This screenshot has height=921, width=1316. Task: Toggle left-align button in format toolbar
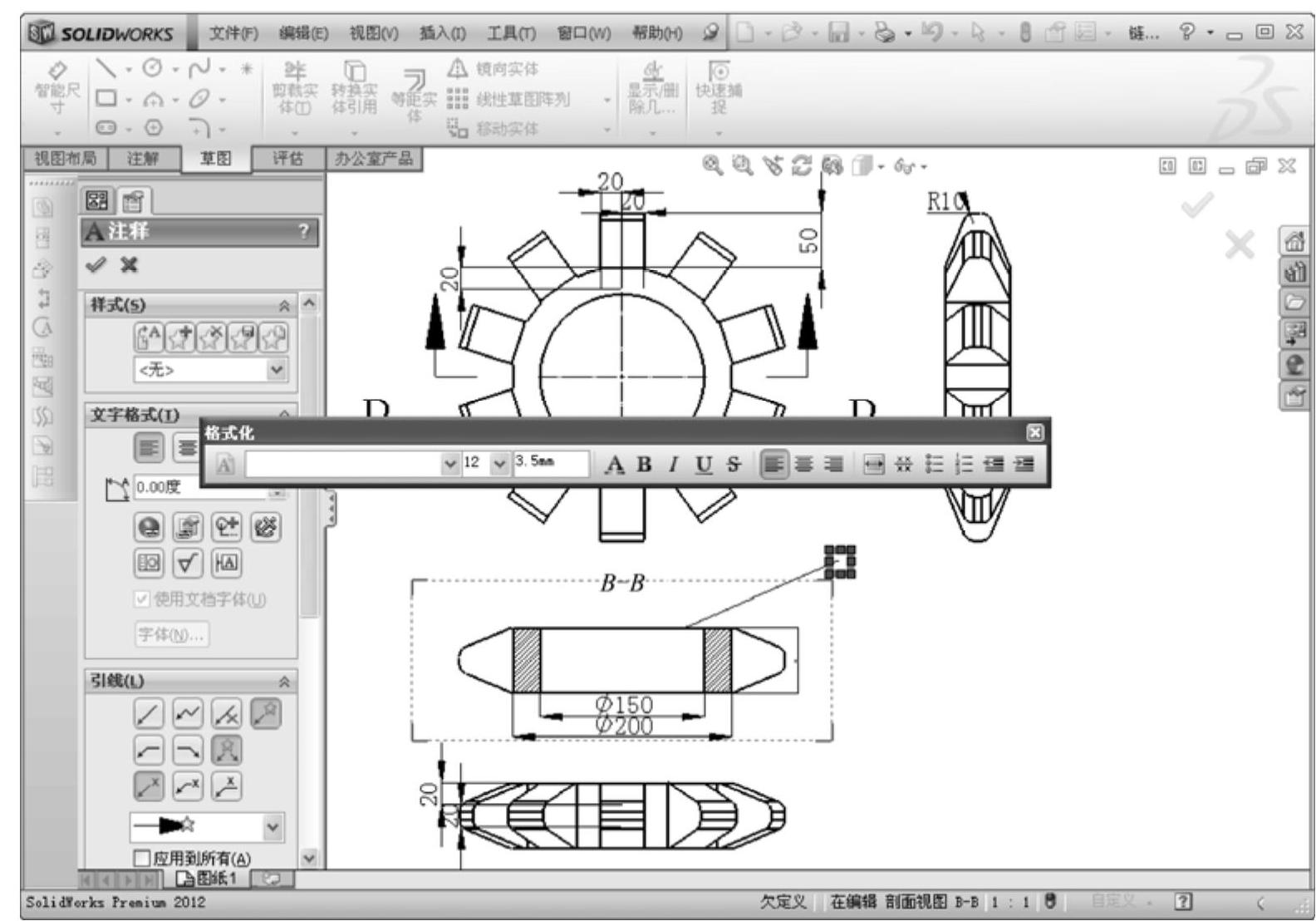pos(773,465)
